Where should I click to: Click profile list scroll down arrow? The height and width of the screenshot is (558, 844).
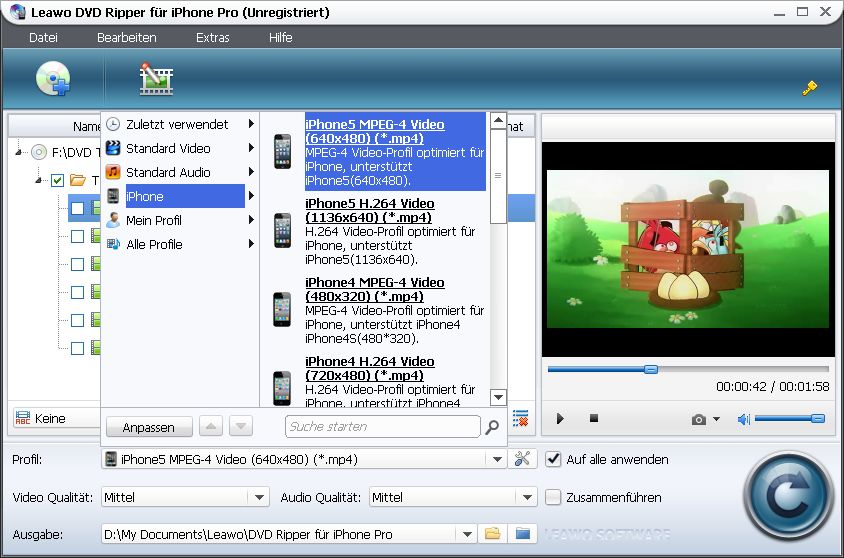[x=498, y=398]
